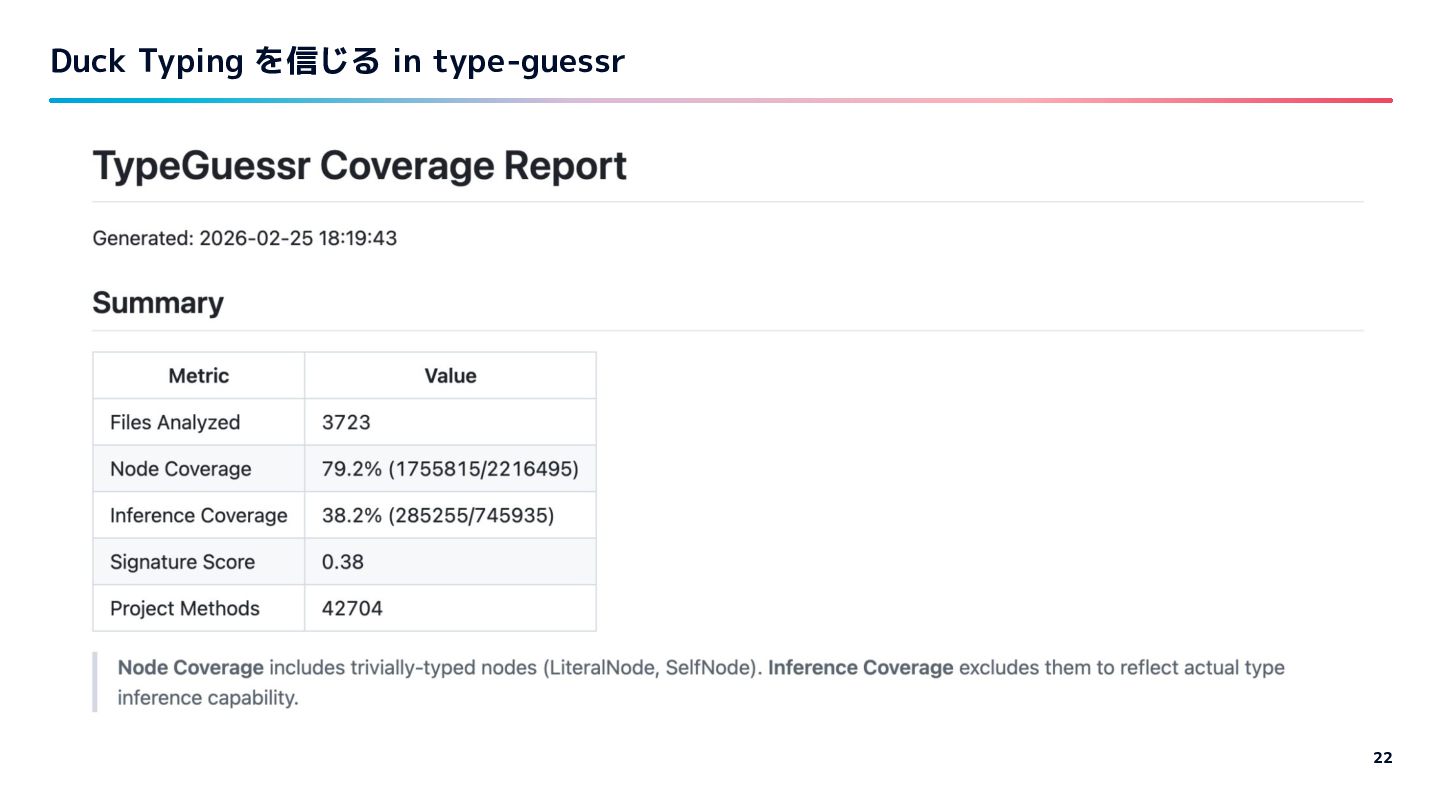This screenshot has width=1440, height=810.
Task: Select the 'Signature Score' row label
Action: point(182,562)
